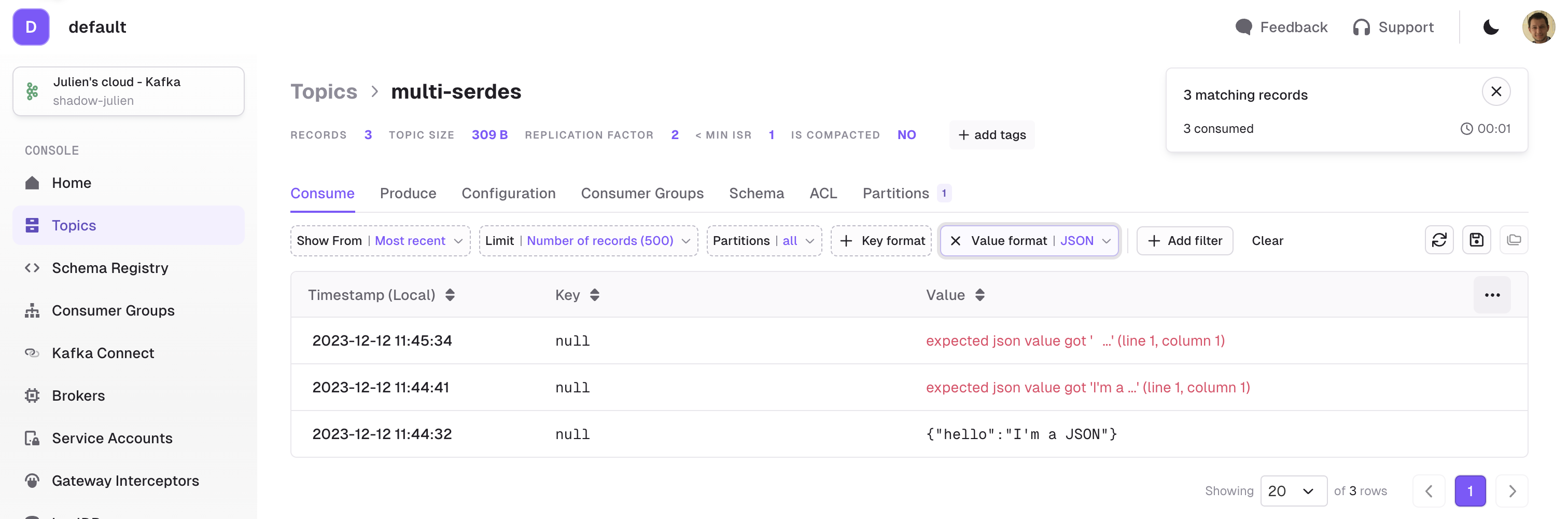The width and height of the screenshot is (1568, 519).
Task: Click the Kafka Connect link icon
Action: click(32, 353)
